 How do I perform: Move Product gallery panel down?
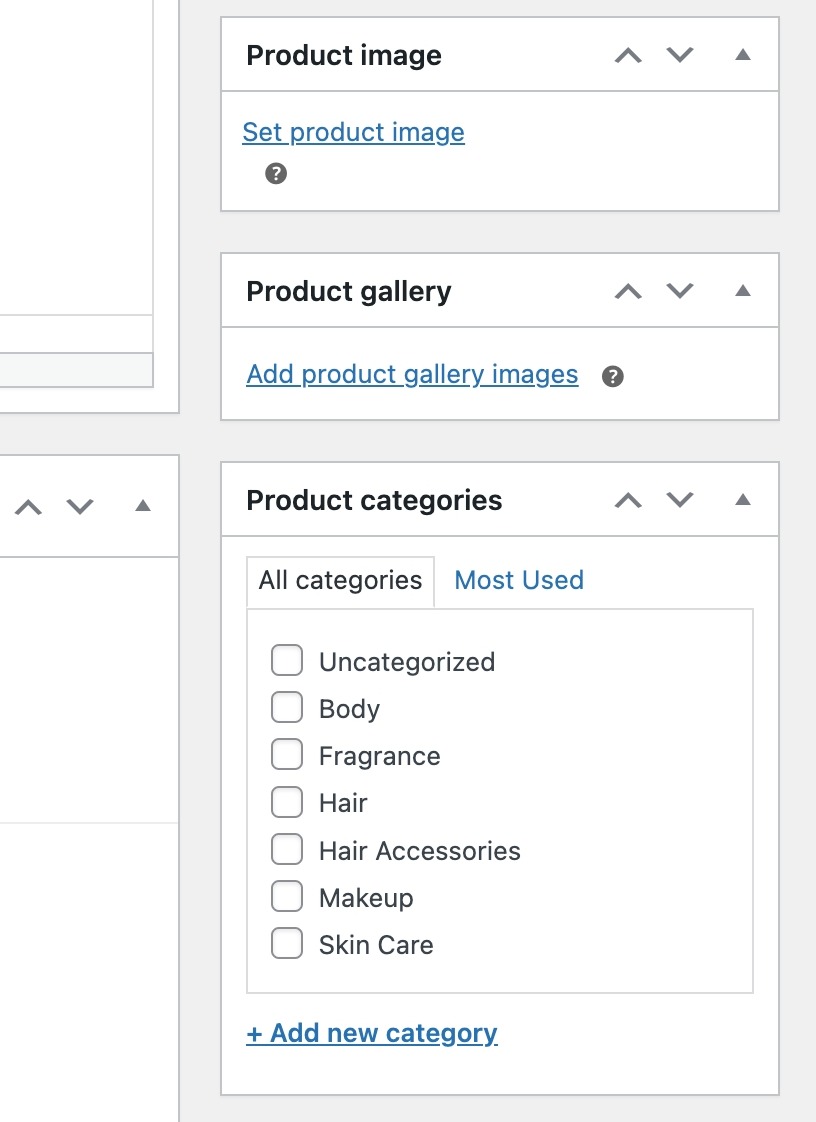pos(680,292)
